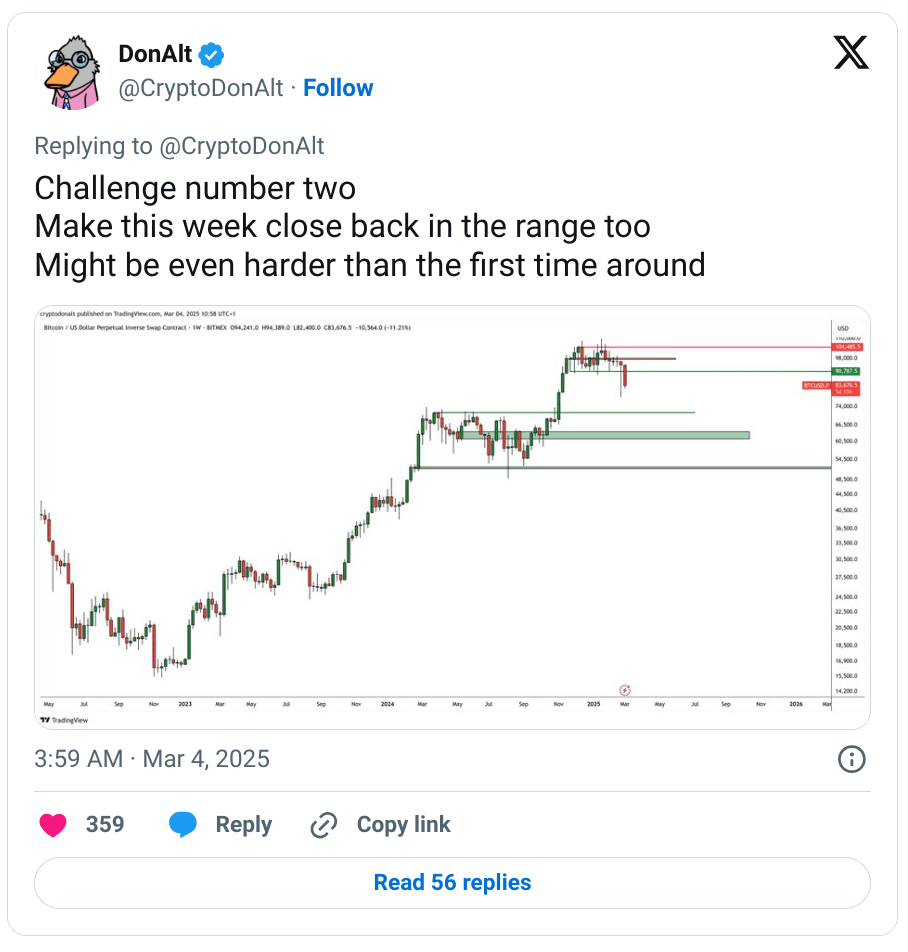908x952 pixels.
Task: Click the red event marker on chart timeline
Action: pos(625,690)
